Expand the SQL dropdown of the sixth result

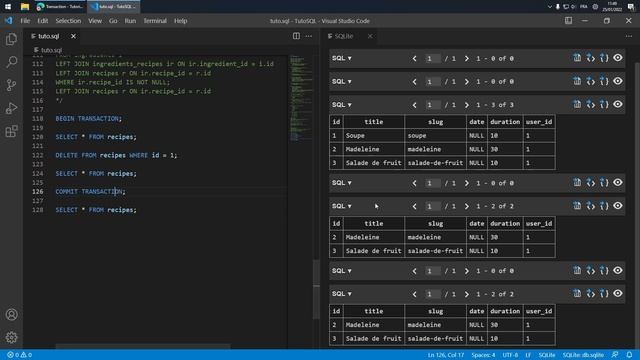[x=342, y=271]
